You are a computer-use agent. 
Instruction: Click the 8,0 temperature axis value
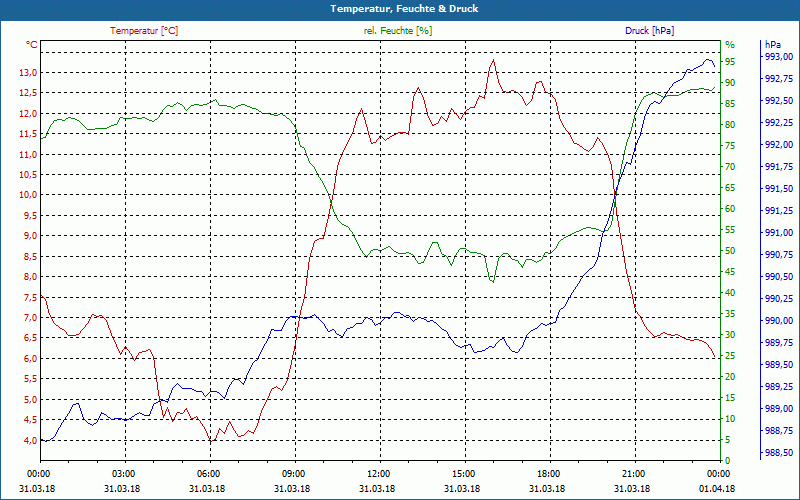30,277
